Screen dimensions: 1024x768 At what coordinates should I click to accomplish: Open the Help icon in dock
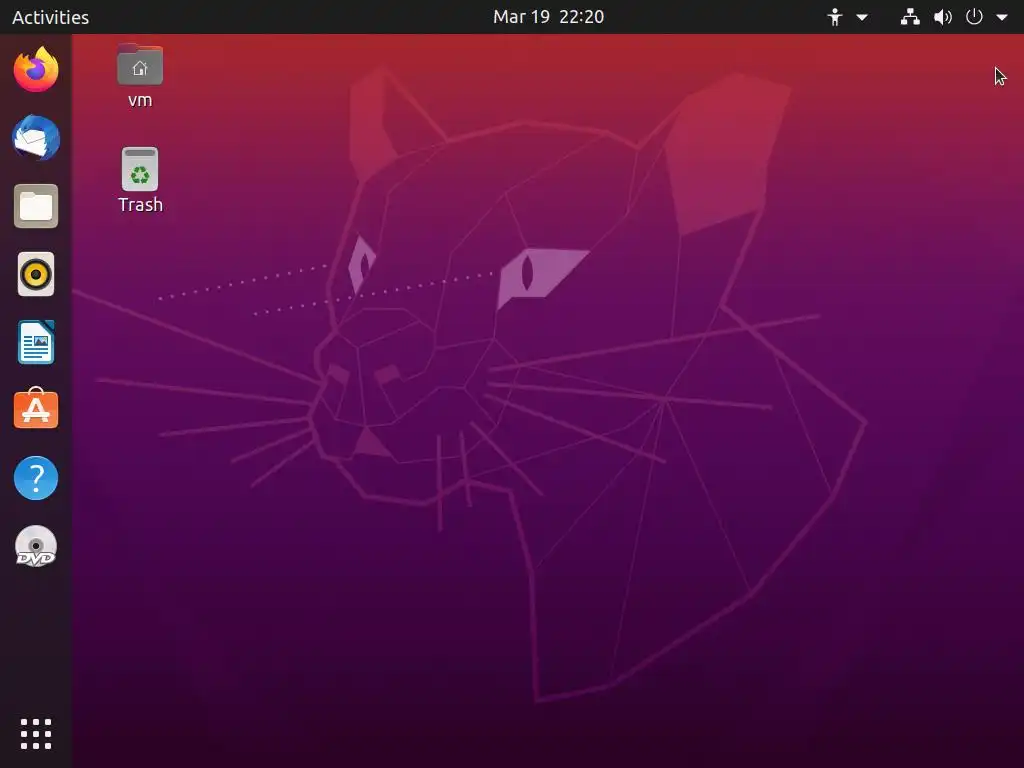36,478
